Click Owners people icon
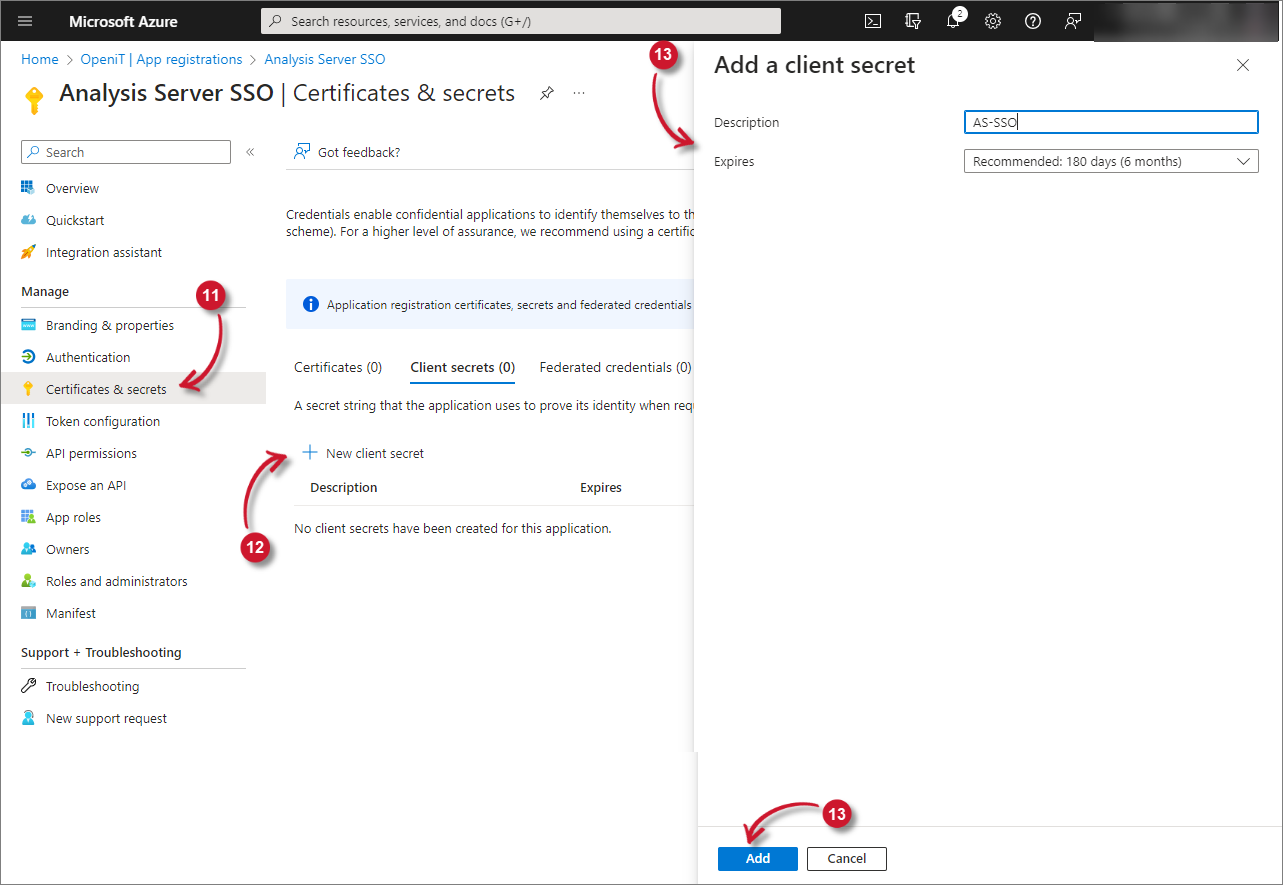 (x=28, y=549)
